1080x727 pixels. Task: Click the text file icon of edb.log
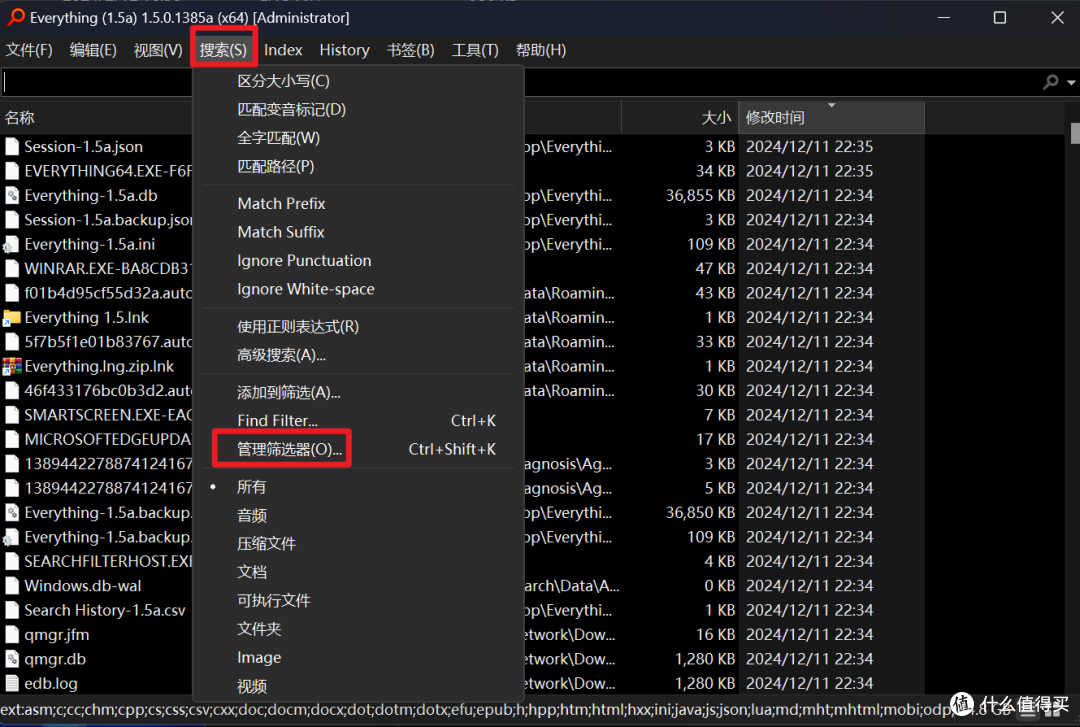pos(12,684)
